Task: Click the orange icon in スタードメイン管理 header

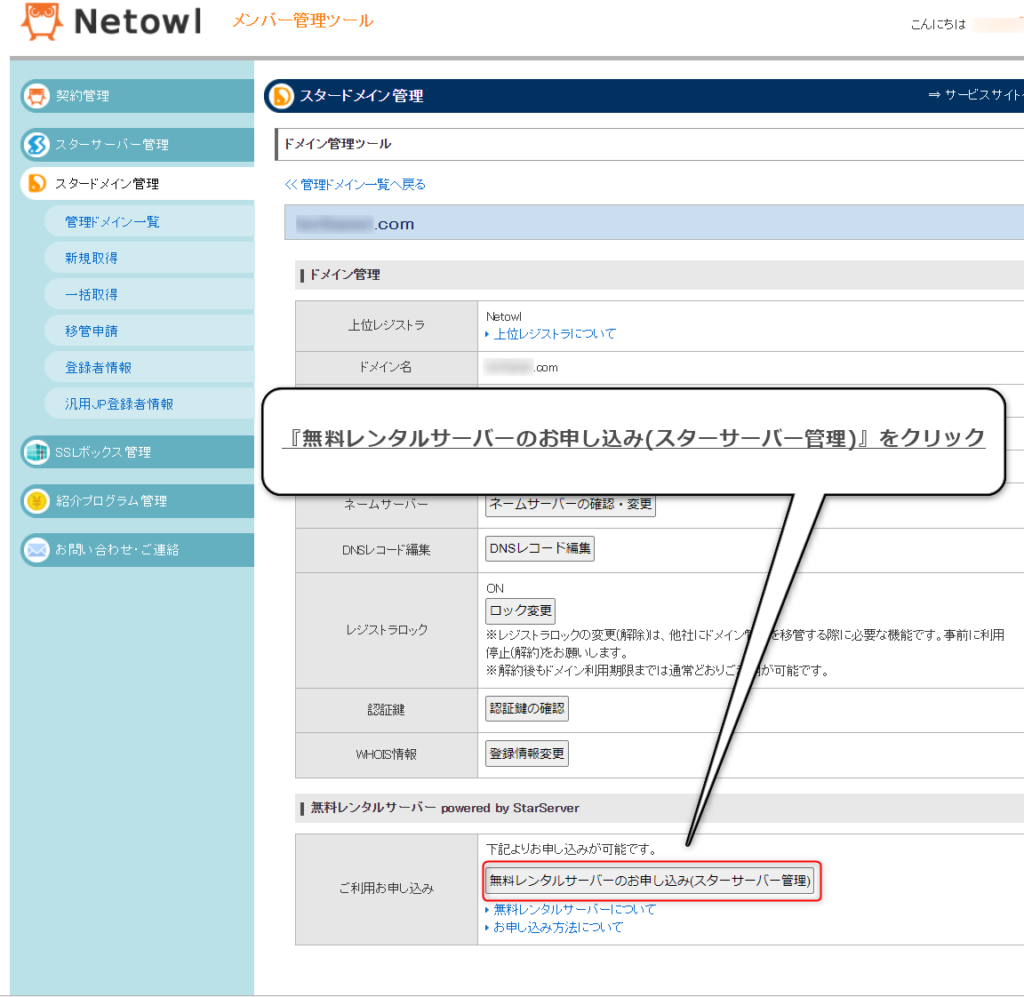Action: point(282,96)
